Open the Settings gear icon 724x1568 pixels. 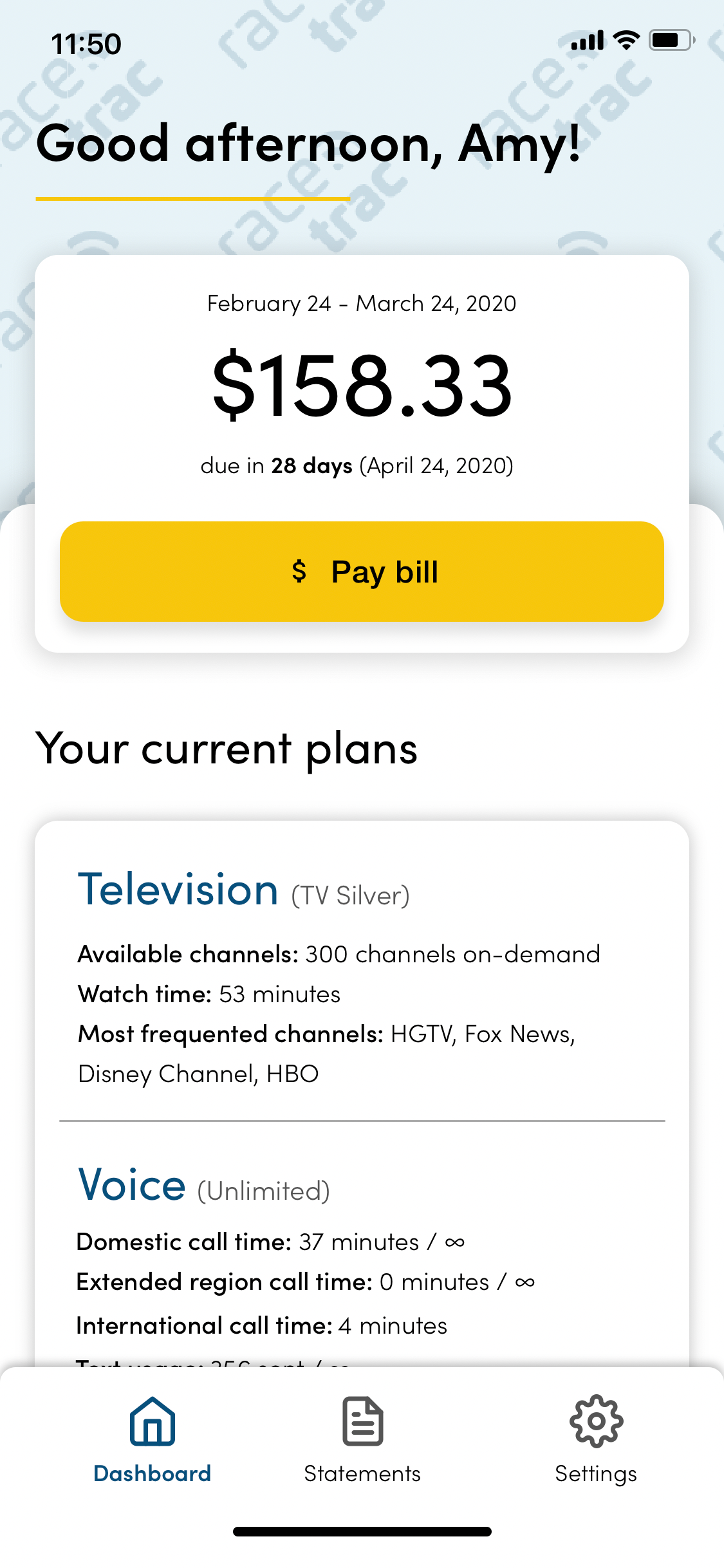tap(596, 1421)
